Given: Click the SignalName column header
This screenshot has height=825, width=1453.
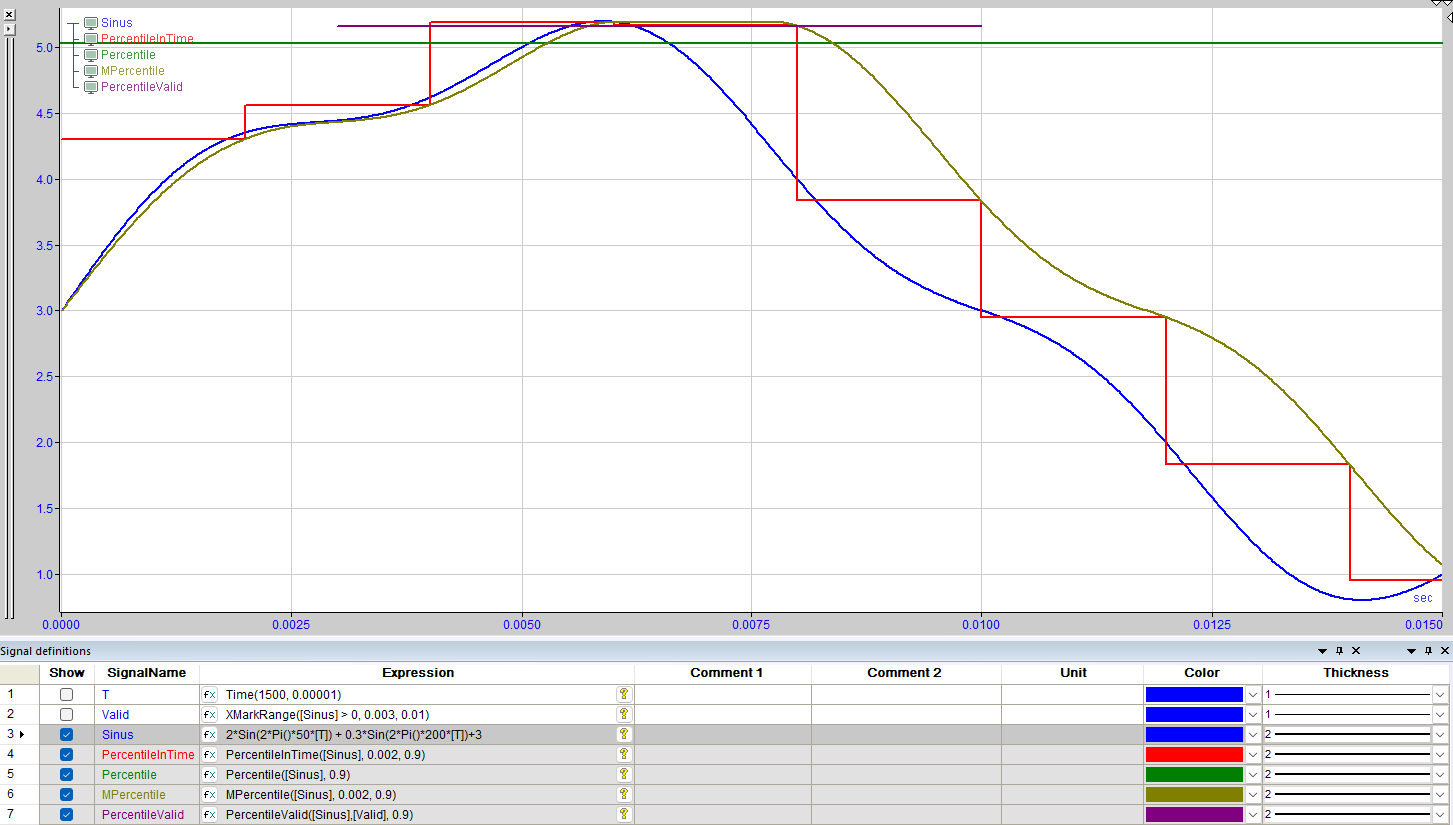Looking at the screenshot, I should [147, 673].
